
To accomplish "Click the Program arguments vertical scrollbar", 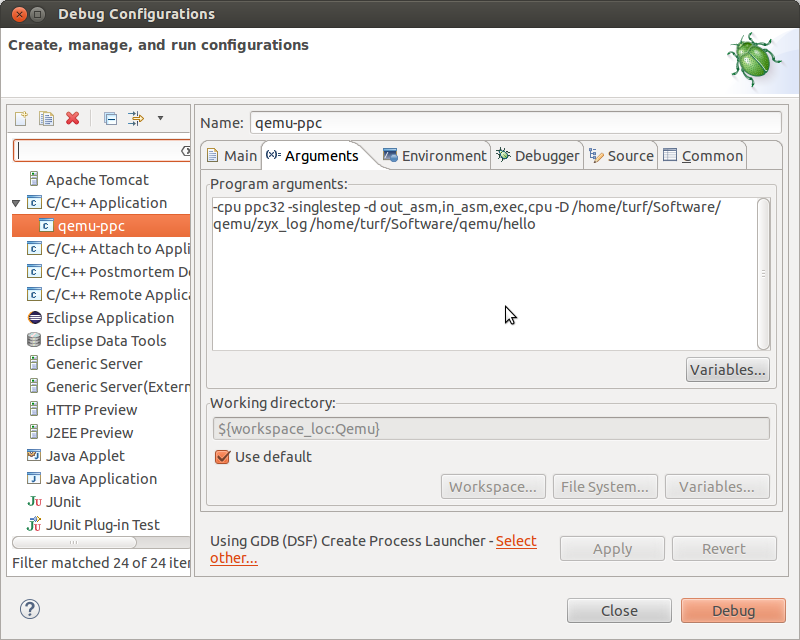I will click(x=763, y=274).
